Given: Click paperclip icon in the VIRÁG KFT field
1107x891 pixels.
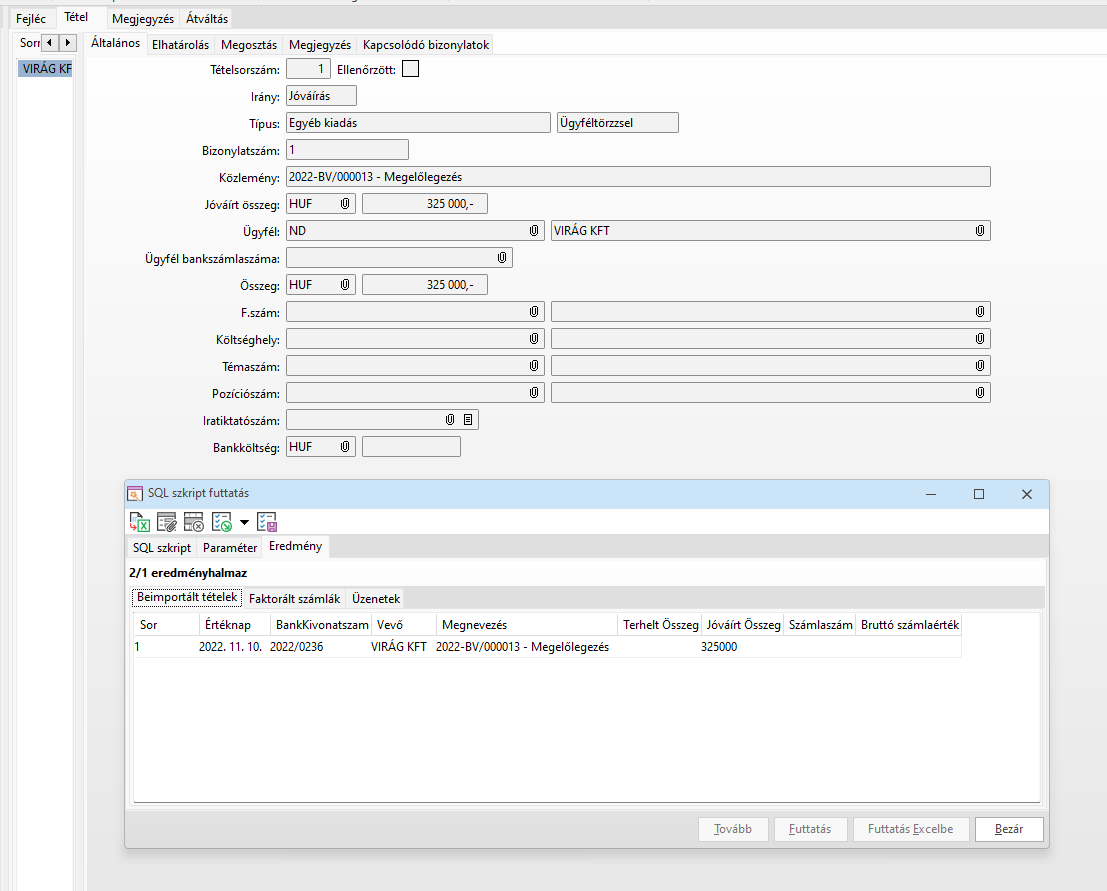Looking at the screenshot, I should tap(980, 231).
